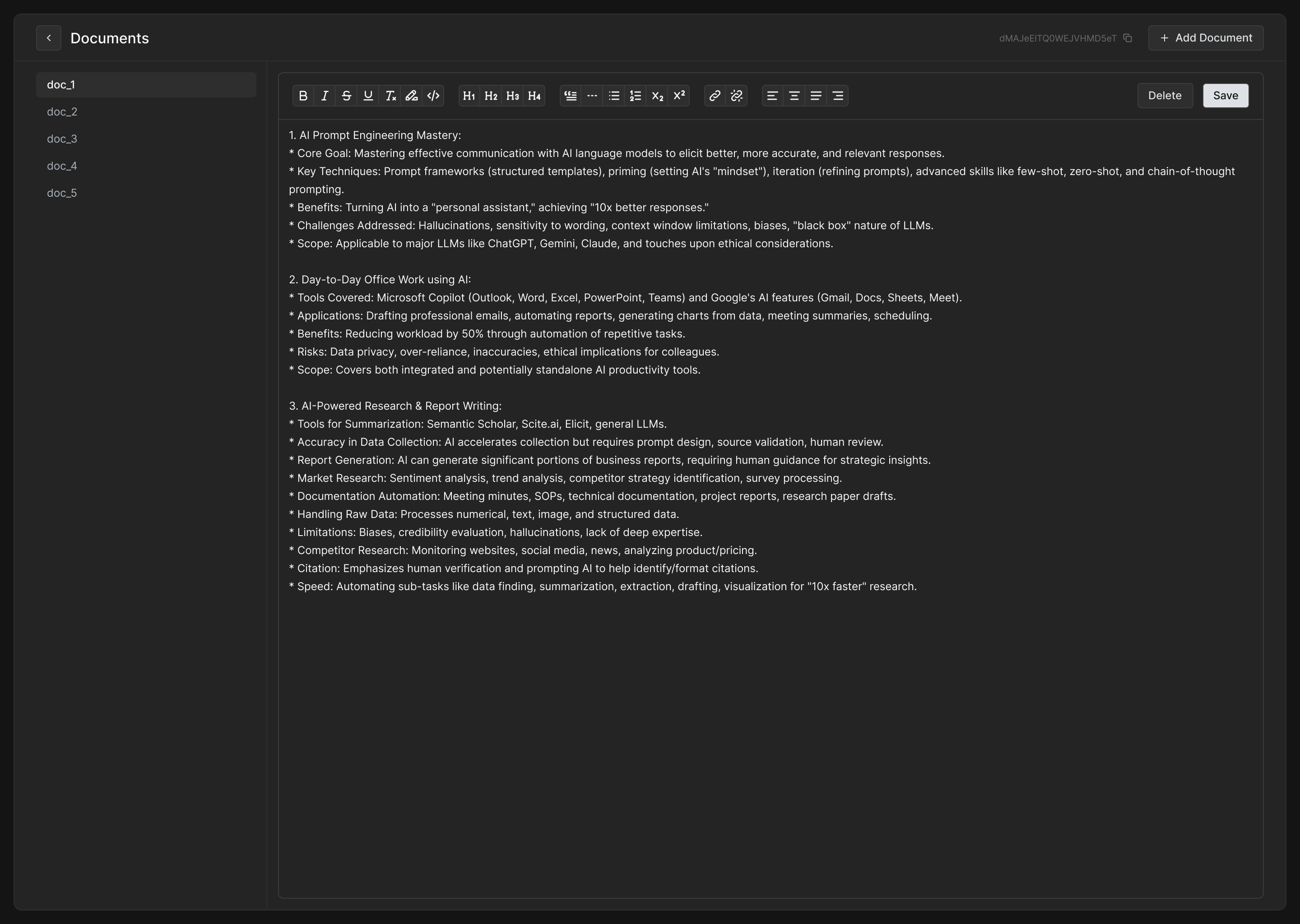Open doc_3 in the sidebar

pos(62,139)
